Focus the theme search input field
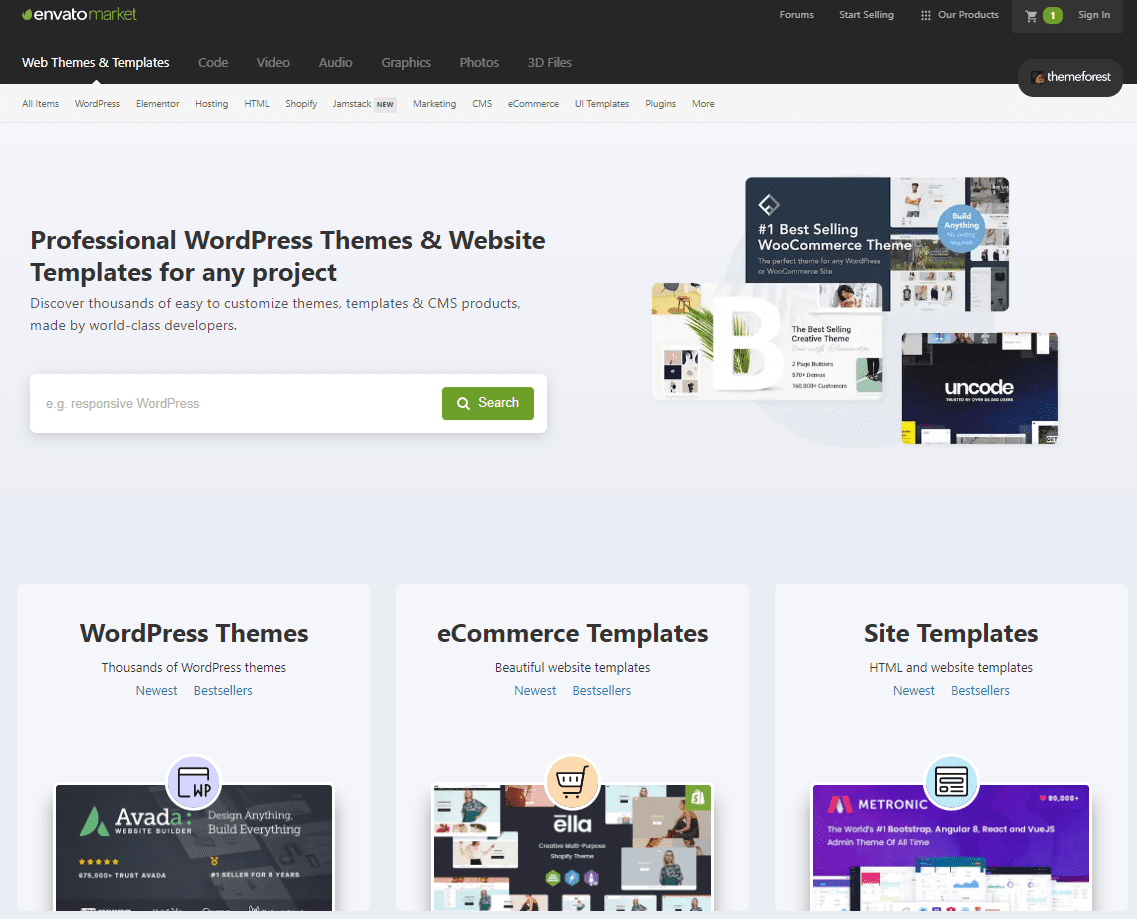Image resolution: width=1137 pixels, height=919 pixels. [x=236, y=403]
